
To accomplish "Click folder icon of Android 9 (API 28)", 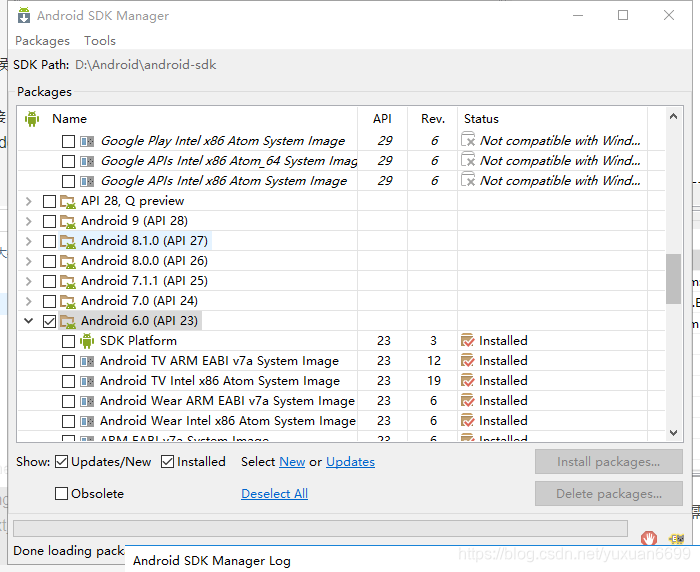I will point(68,221).
